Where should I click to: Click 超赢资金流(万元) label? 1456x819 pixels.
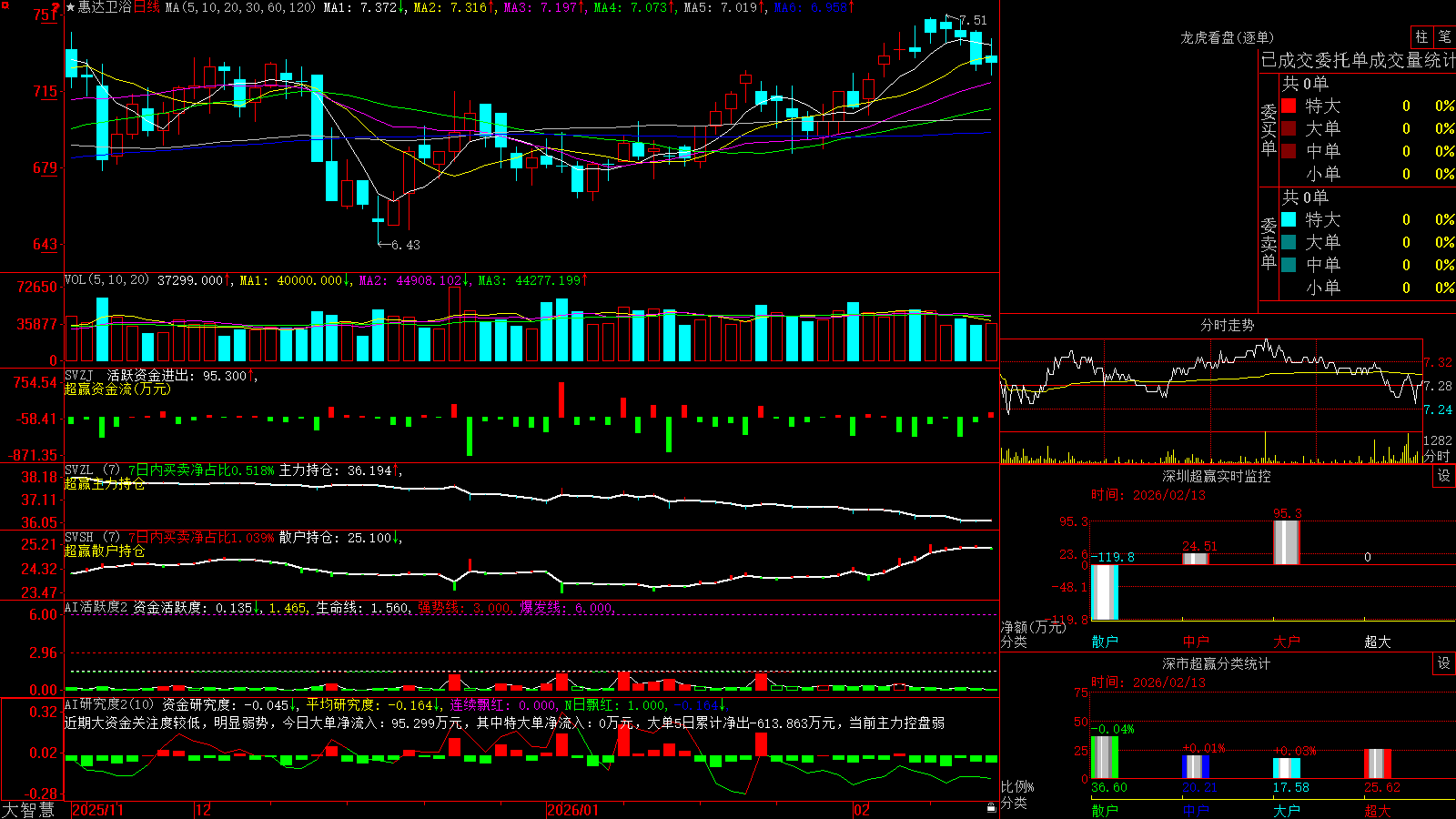pyautogui.click(x=117, y=389)
